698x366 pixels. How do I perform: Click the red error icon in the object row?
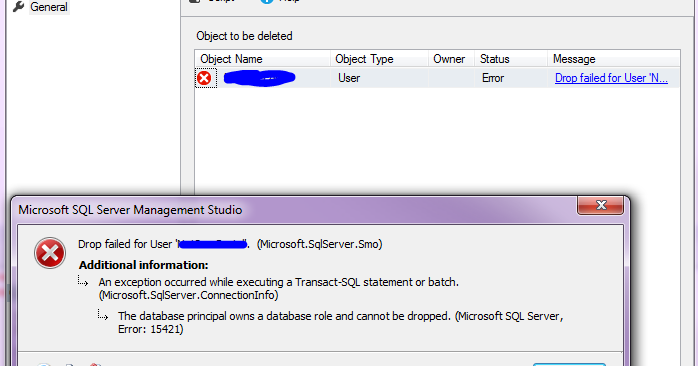[x=204, y=78]
